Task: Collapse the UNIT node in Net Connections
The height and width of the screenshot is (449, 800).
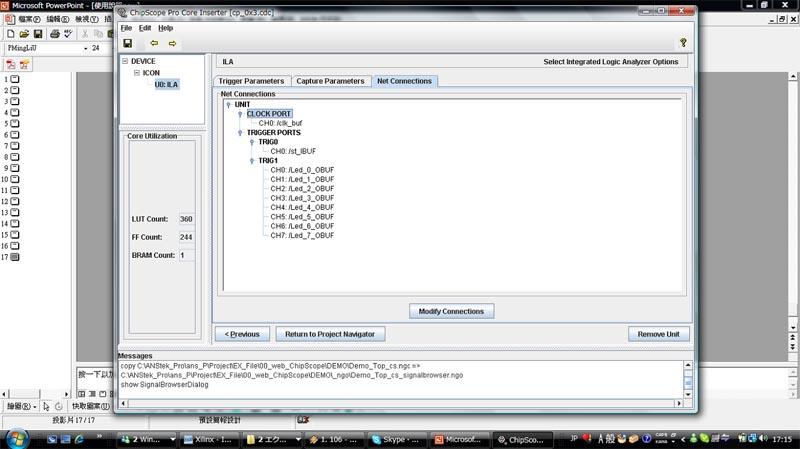Action: click(x=229, y=105)
